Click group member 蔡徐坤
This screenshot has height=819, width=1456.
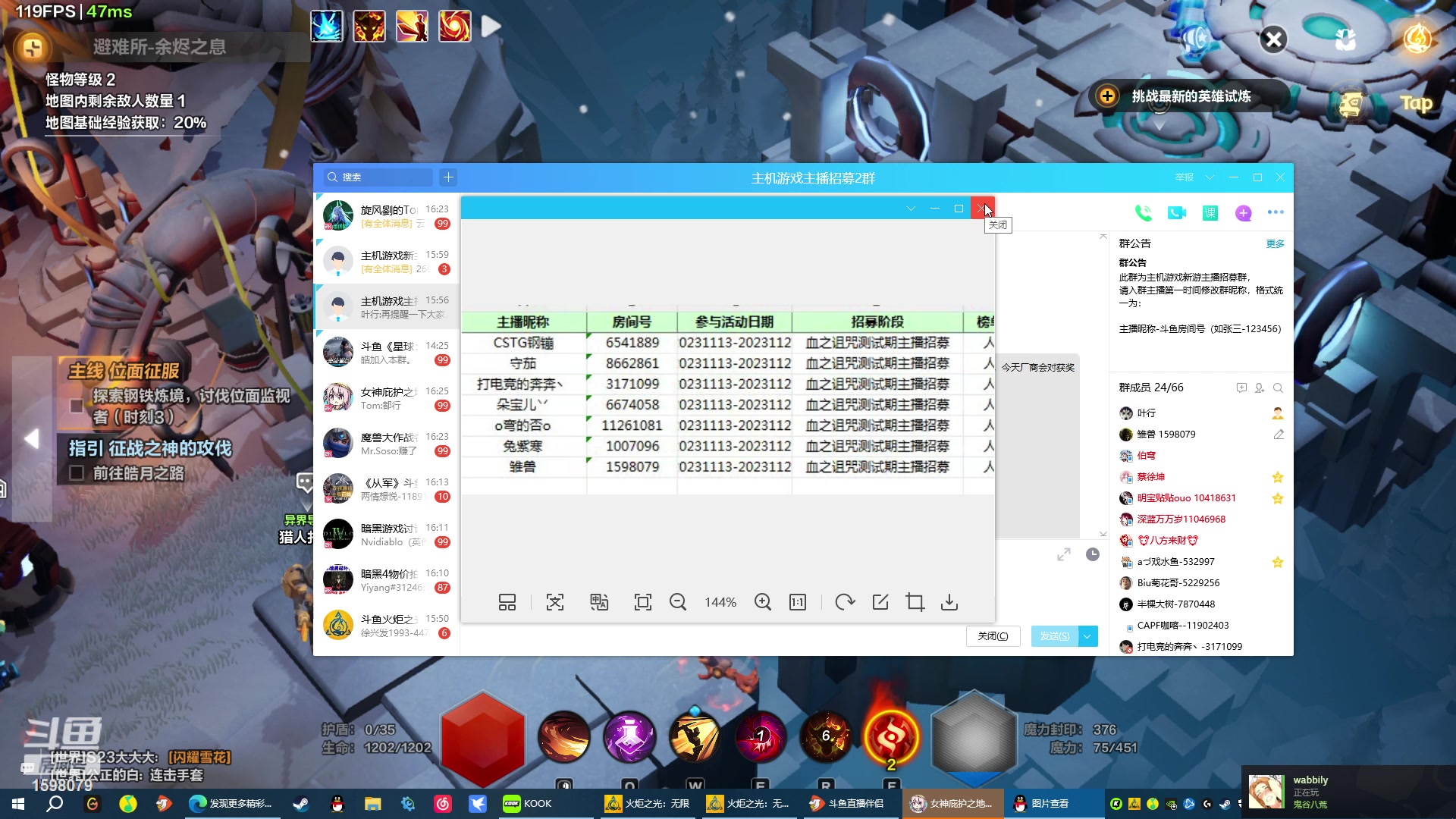(1150, 477)
